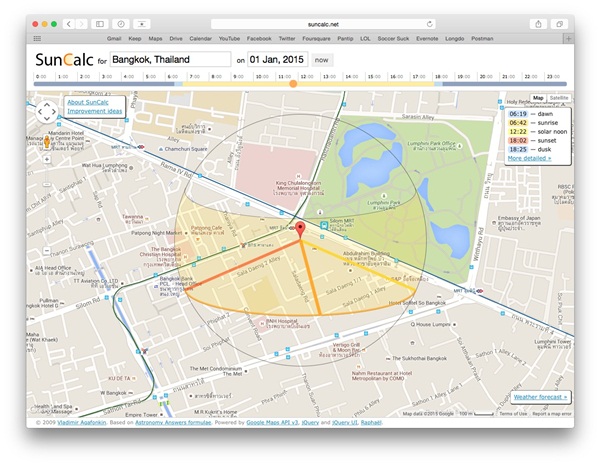The width and height of the screenshot is (600, 465).
Task: Click the 18:02 sunset time
Action: 518,140
